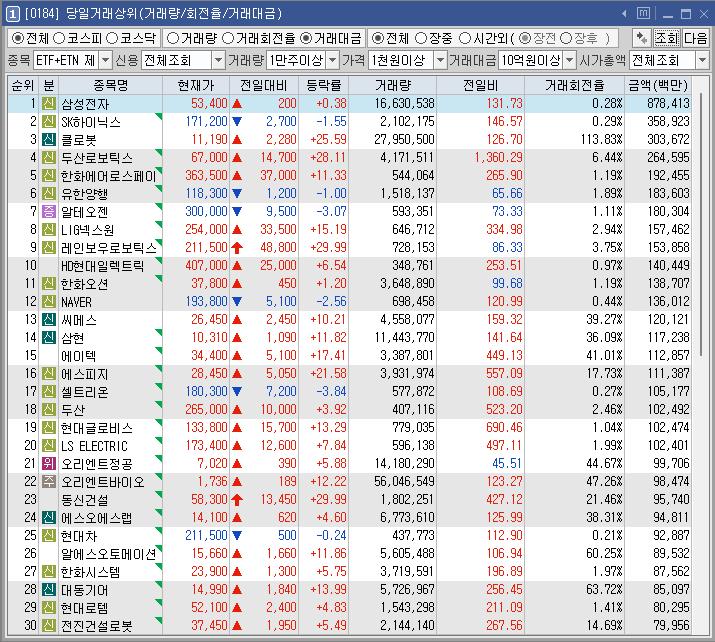Open stock 한화에어로스페이스 row name

(109, 176)
